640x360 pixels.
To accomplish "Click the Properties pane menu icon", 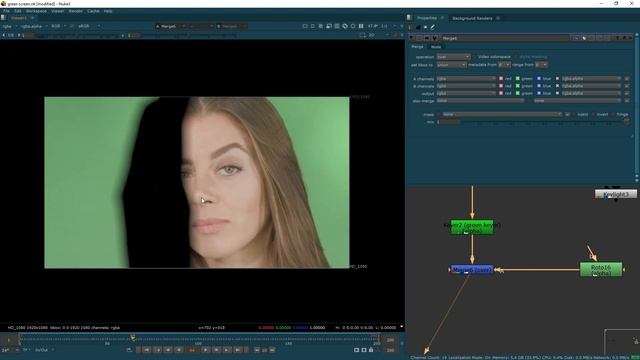I will coord(409,18).
